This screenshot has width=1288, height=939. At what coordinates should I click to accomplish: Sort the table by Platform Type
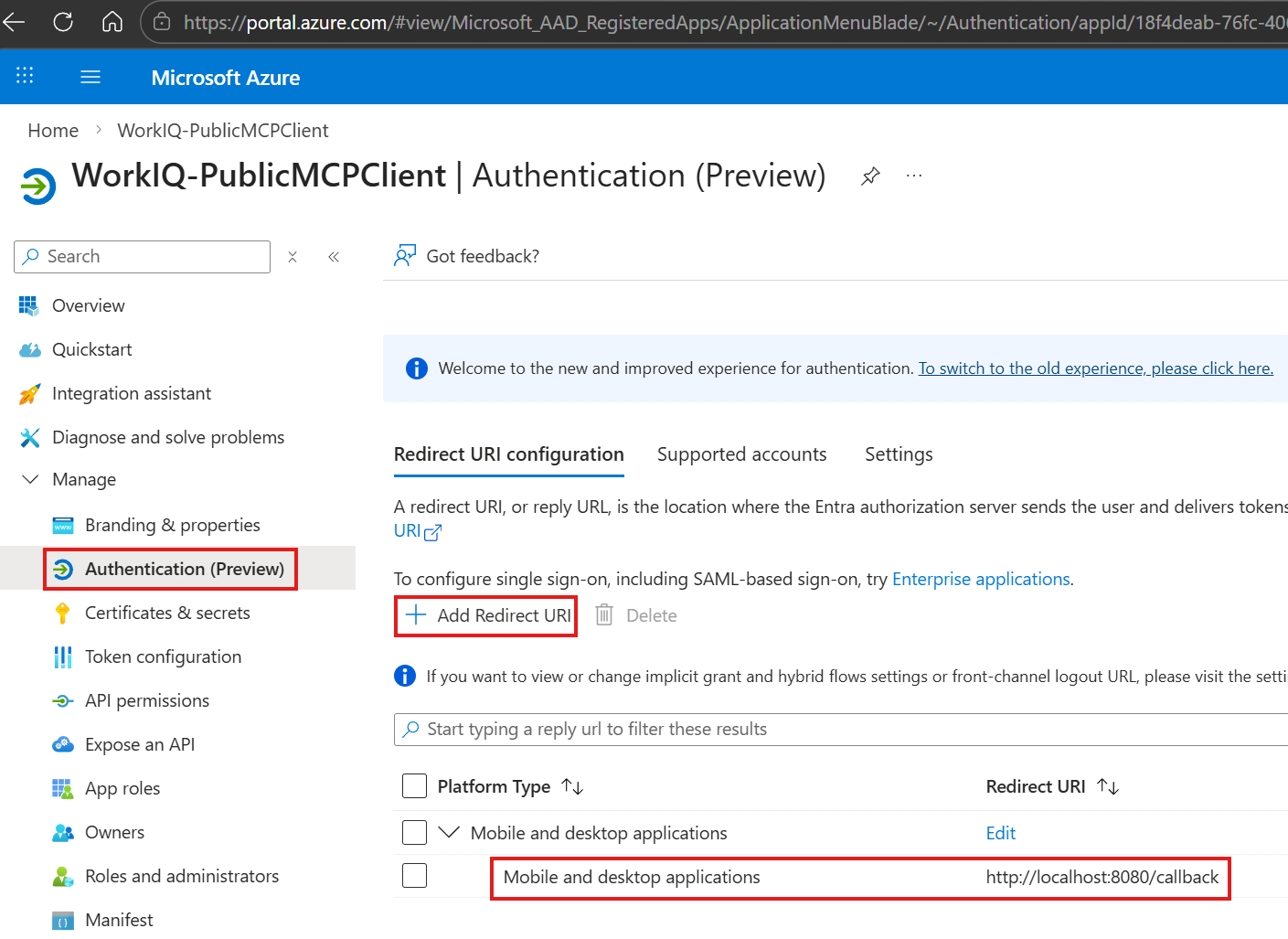[x=573, y=785]
